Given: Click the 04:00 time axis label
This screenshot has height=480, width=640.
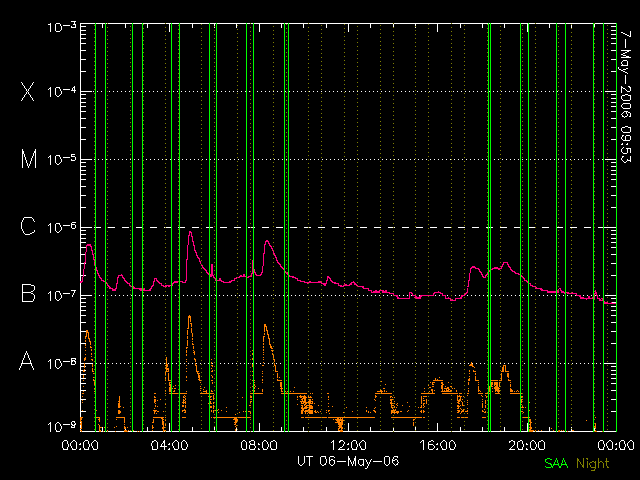Looking at the screenshot, I should [x=169, y=445].
